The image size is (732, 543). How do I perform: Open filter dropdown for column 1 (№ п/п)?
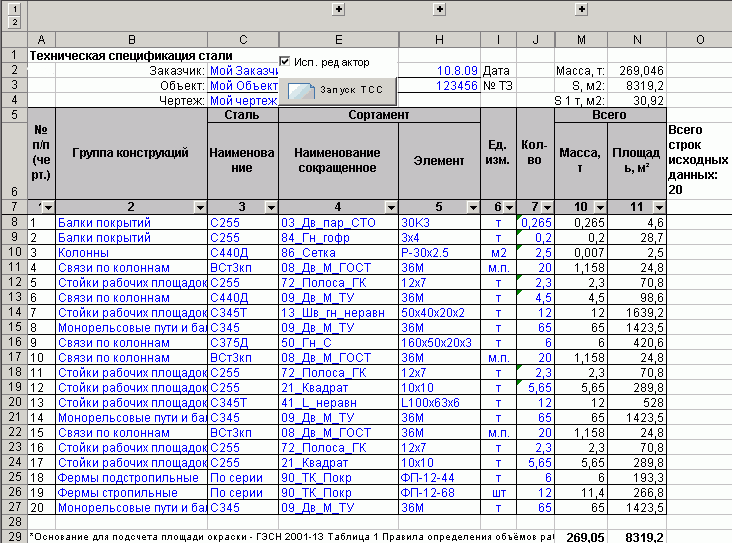[x=49, y=207]
